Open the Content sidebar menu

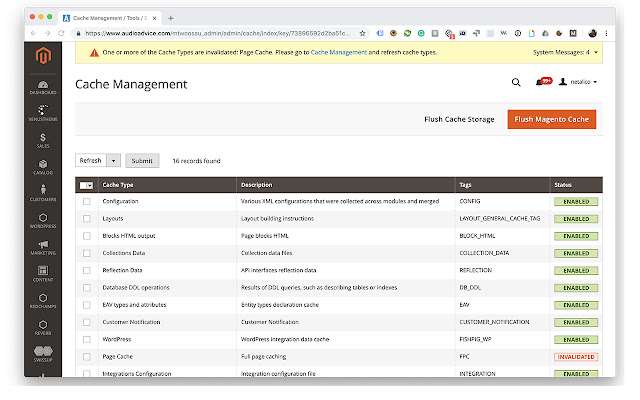coord(43,274)
